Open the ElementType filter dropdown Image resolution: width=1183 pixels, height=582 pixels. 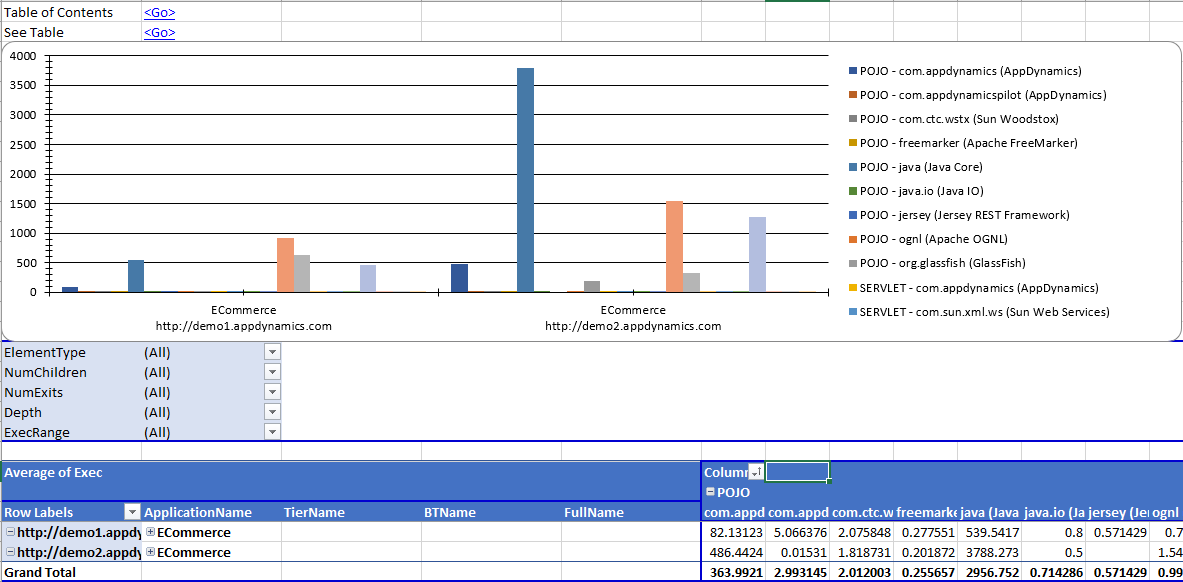272,352
